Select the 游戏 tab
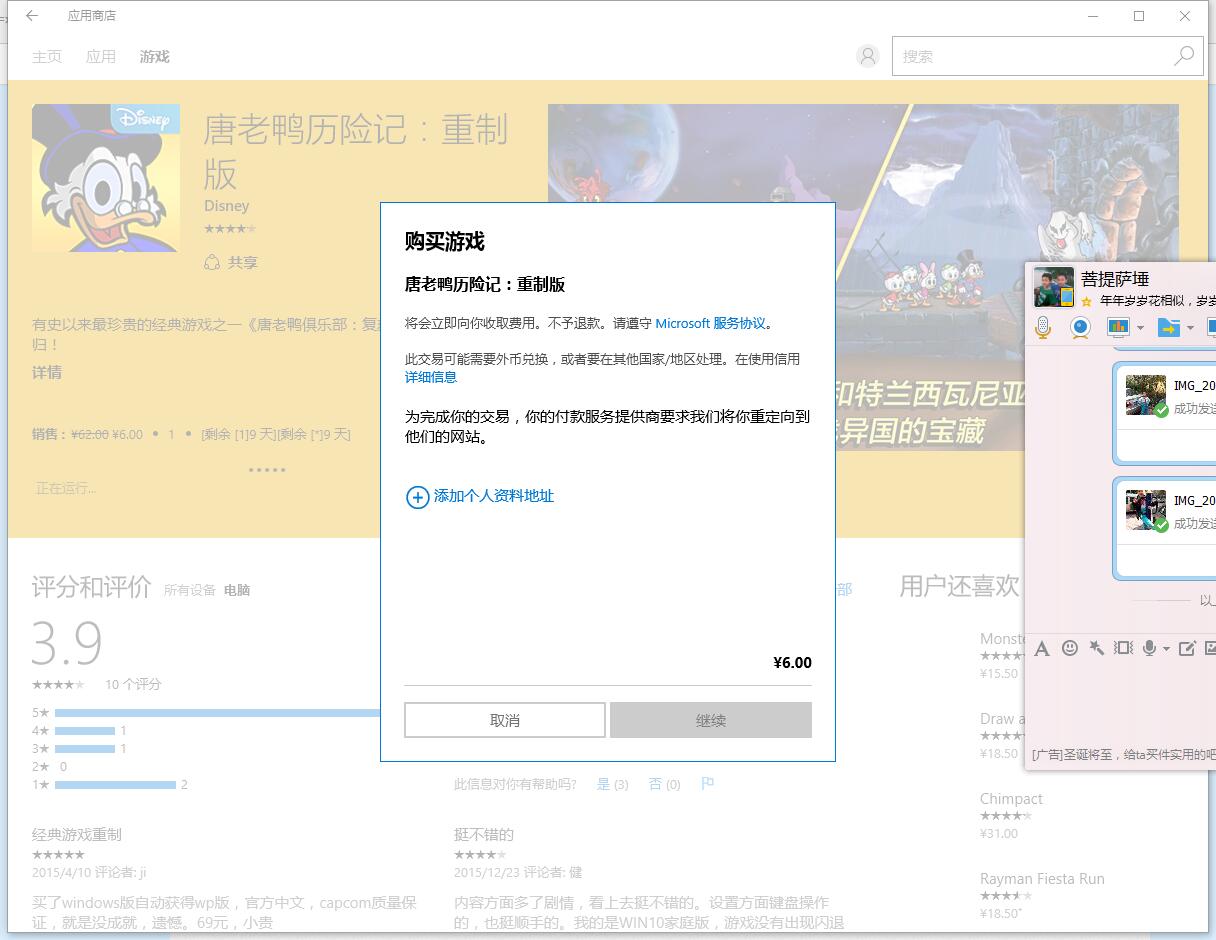This screenshot has height=940, width=1216. 155,57
